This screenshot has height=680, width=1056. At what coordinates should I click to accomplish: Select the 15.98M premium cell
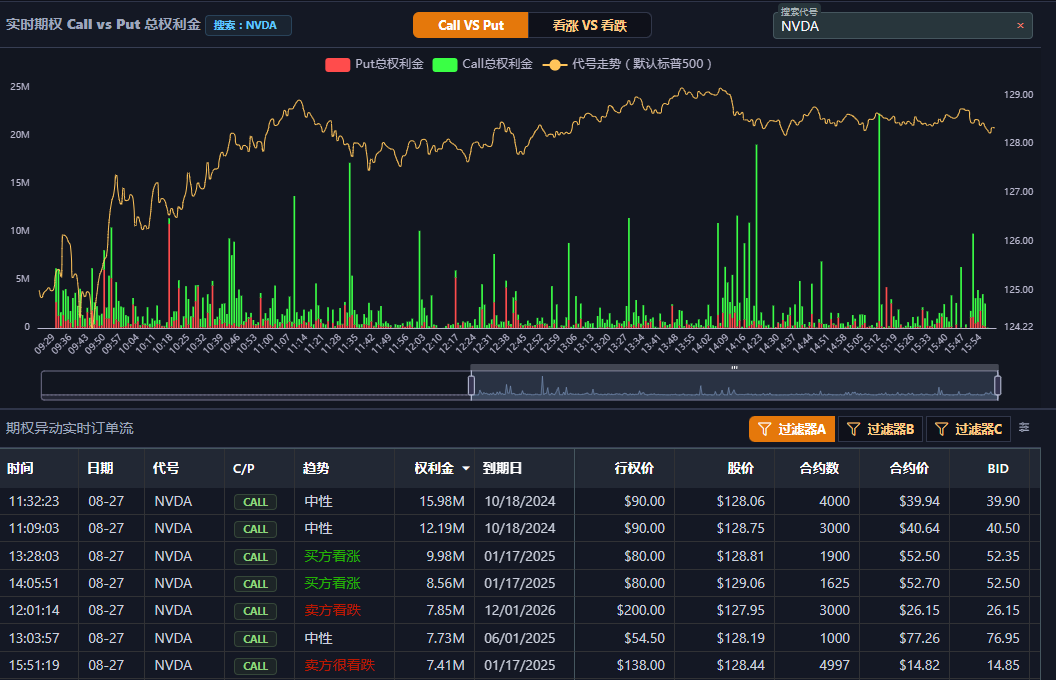[442, 502]
